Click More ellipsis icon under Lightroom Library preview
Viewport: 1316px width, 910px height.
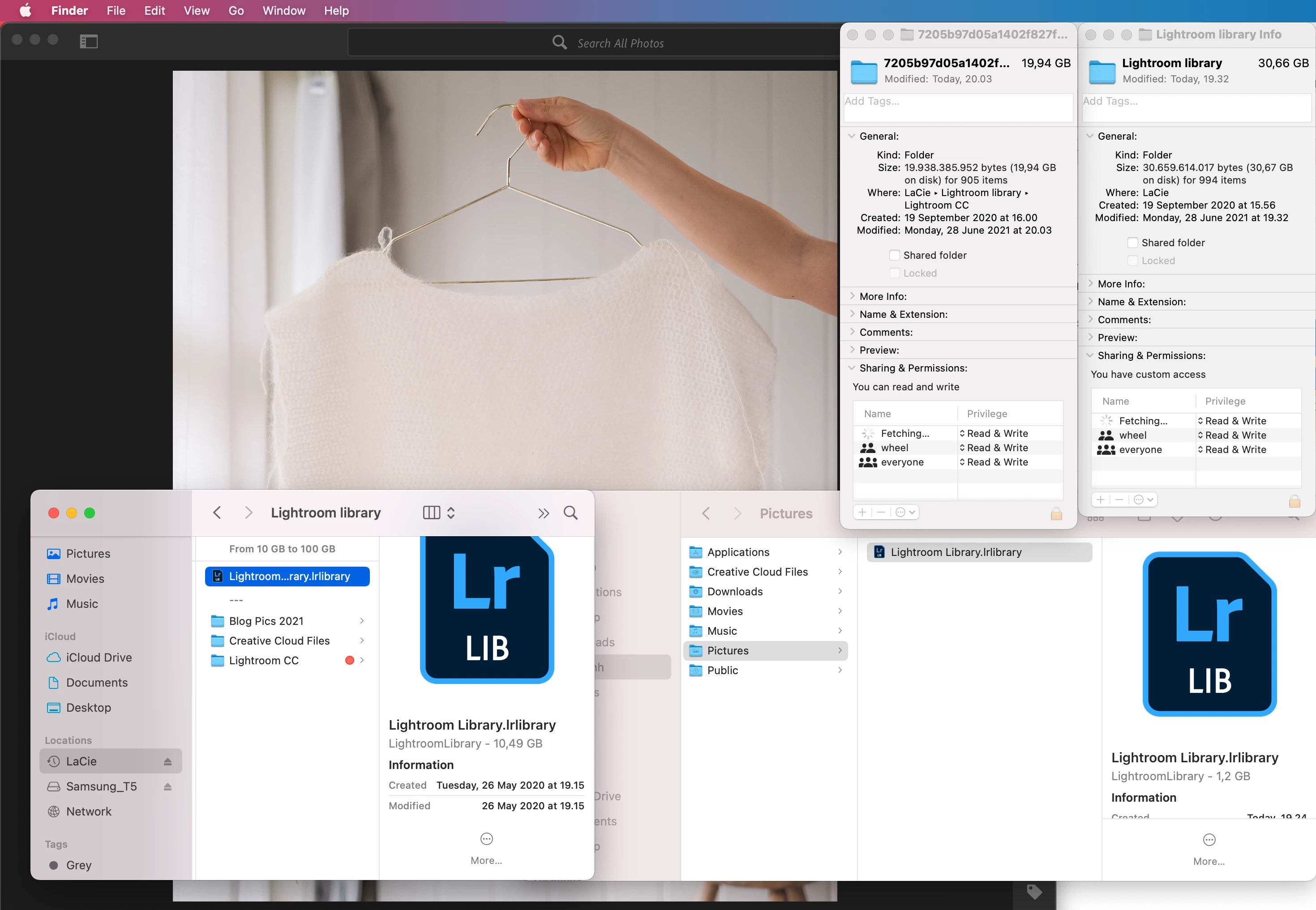487,839
